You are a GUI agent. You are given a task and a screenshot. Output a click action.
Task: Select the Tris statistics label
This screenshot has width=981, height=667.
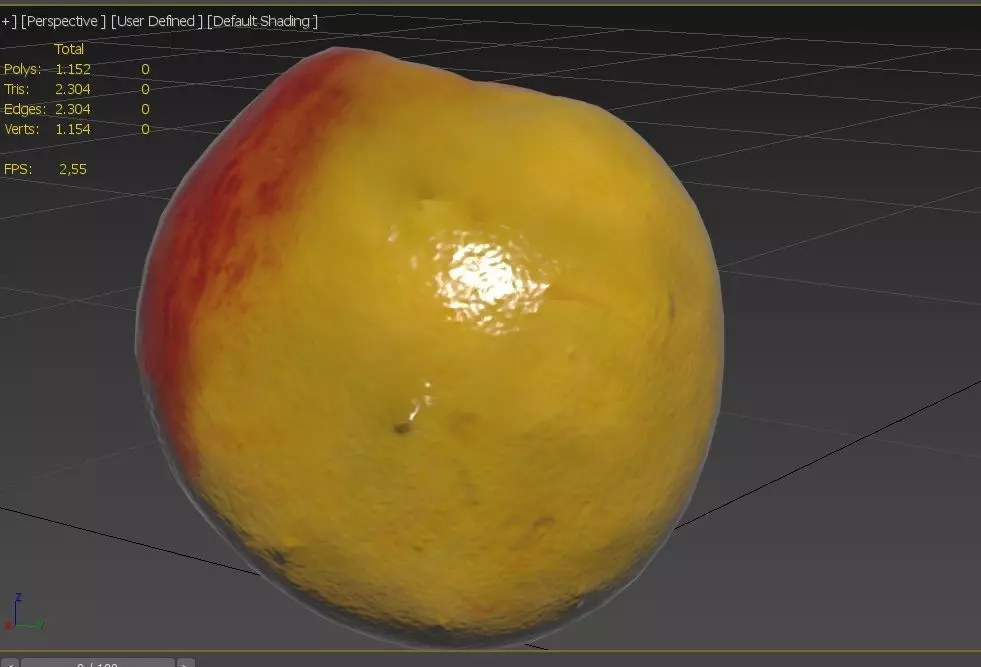click(x=16, y=89)
